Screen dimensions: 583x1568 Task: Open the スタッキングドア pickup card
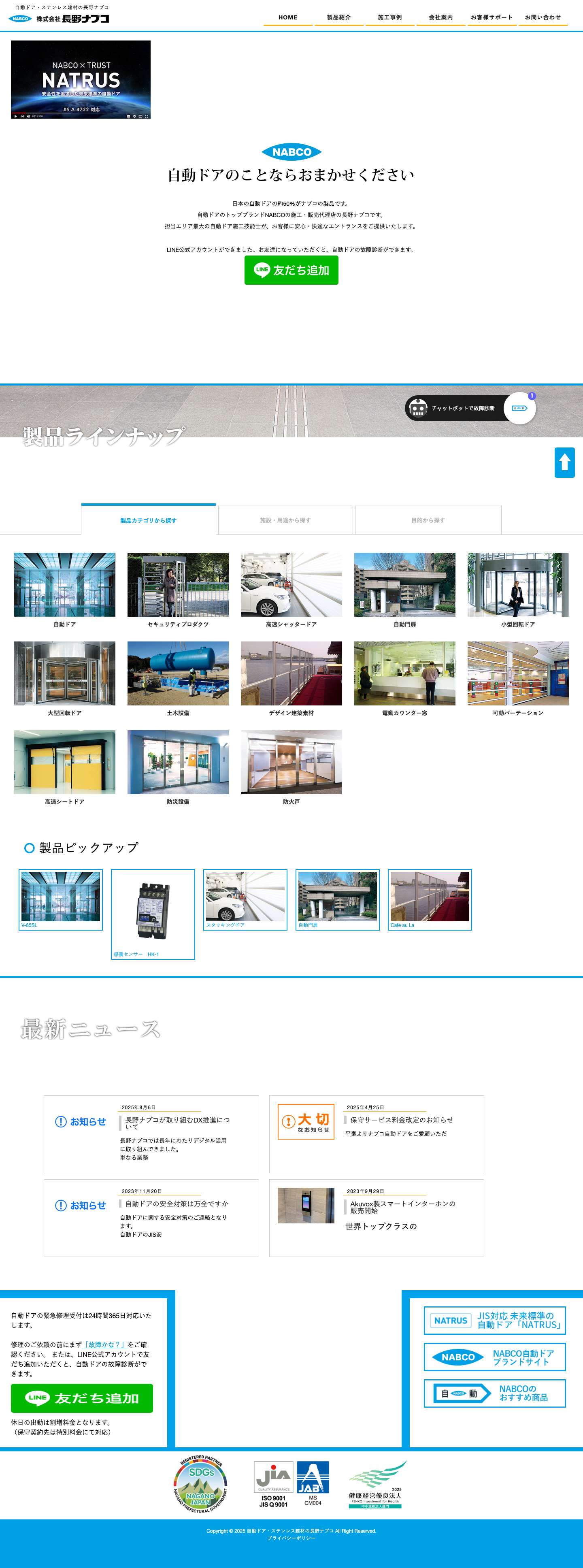(x=245, y=900)
